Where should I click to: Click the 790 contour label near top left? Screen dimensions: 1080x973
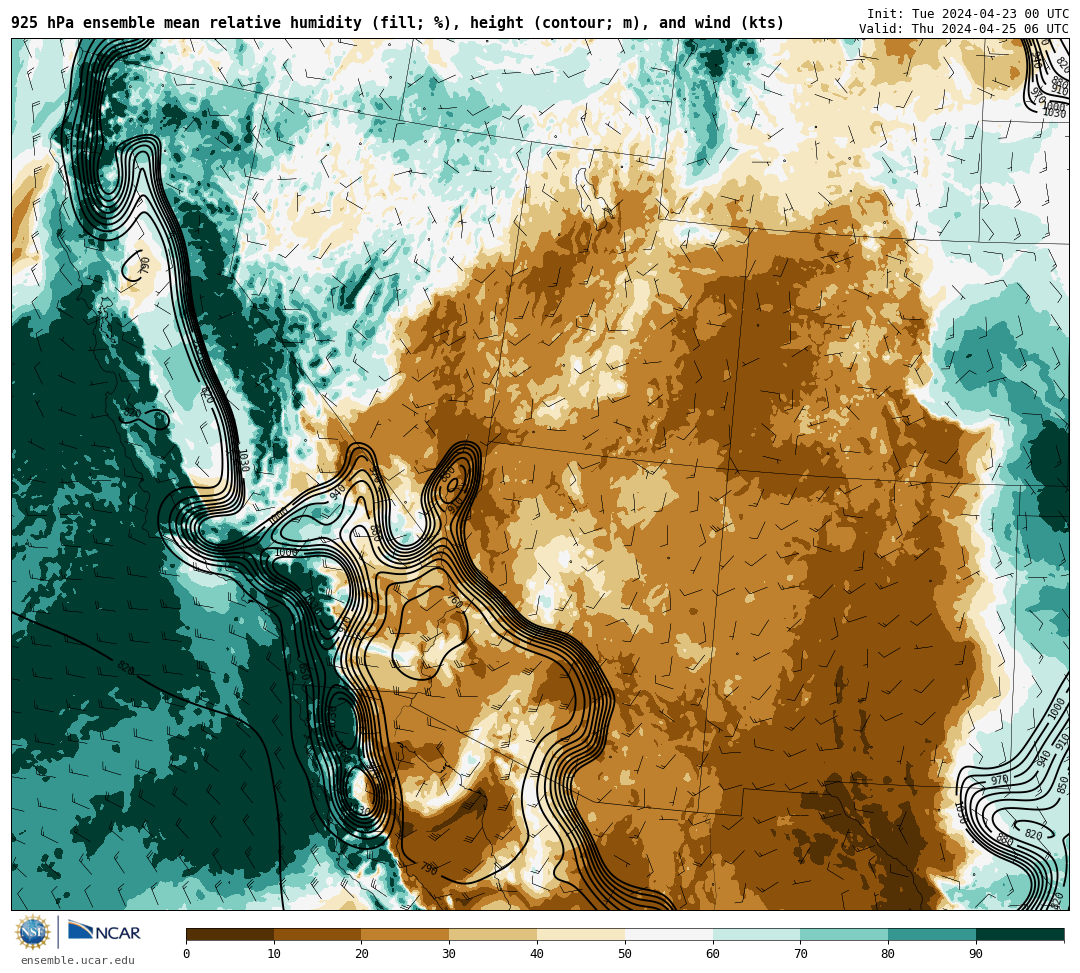[144, 265]
